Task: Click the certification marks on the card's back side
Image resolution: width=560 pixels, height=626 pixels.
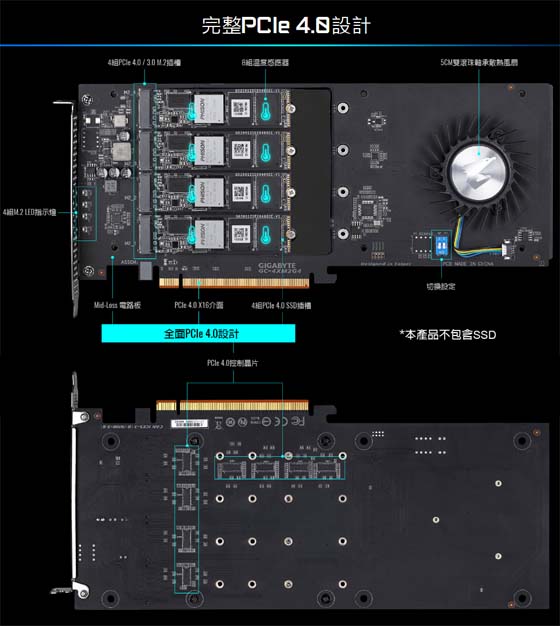Action: click(259, 422)
